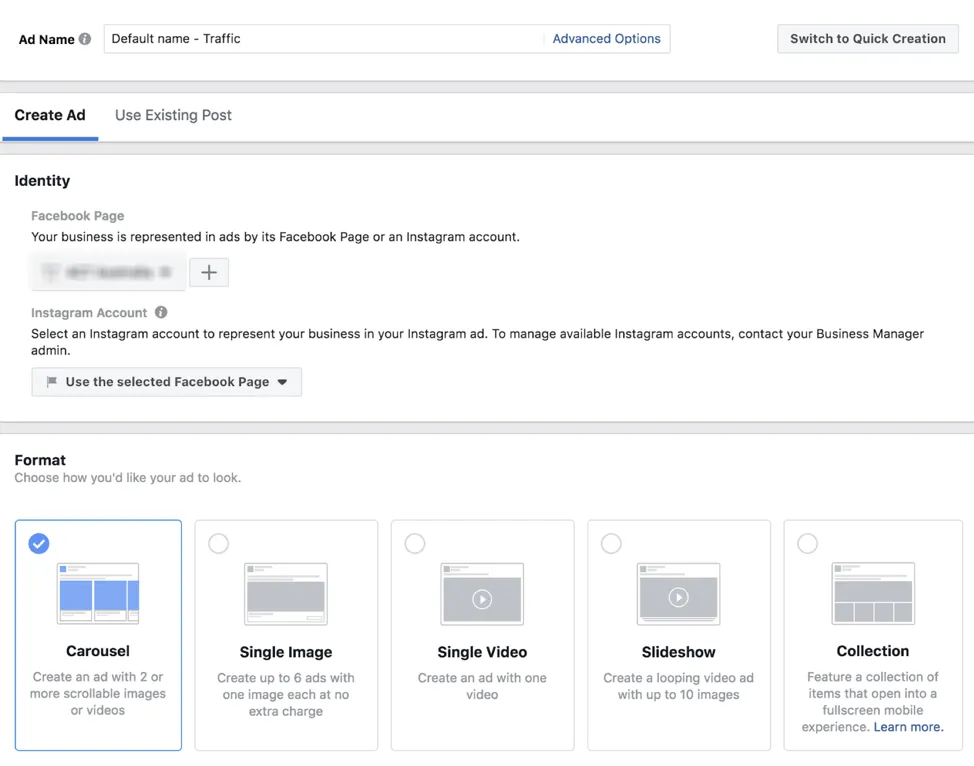The height and width of the screenshot is (766, 974).
Task: Click the plus button to add a Facebook Page
Action: click(209, 271)
